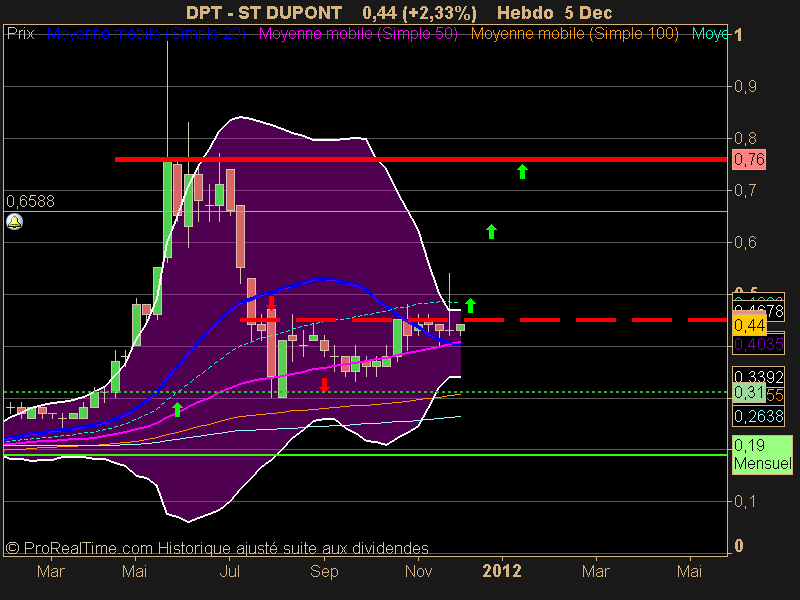Click the Jul label on the time axis
The height and width of the screenshot is (600, 800).
230,571
